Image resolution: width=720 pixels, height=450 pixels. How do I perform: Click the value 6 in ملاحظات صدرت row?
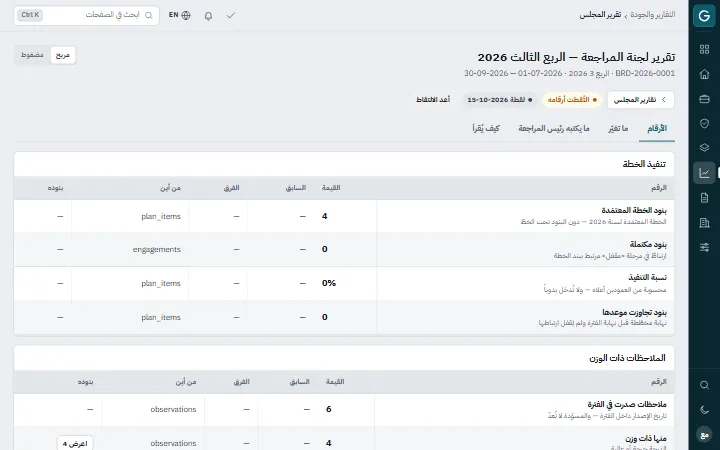tap(328, 409)
